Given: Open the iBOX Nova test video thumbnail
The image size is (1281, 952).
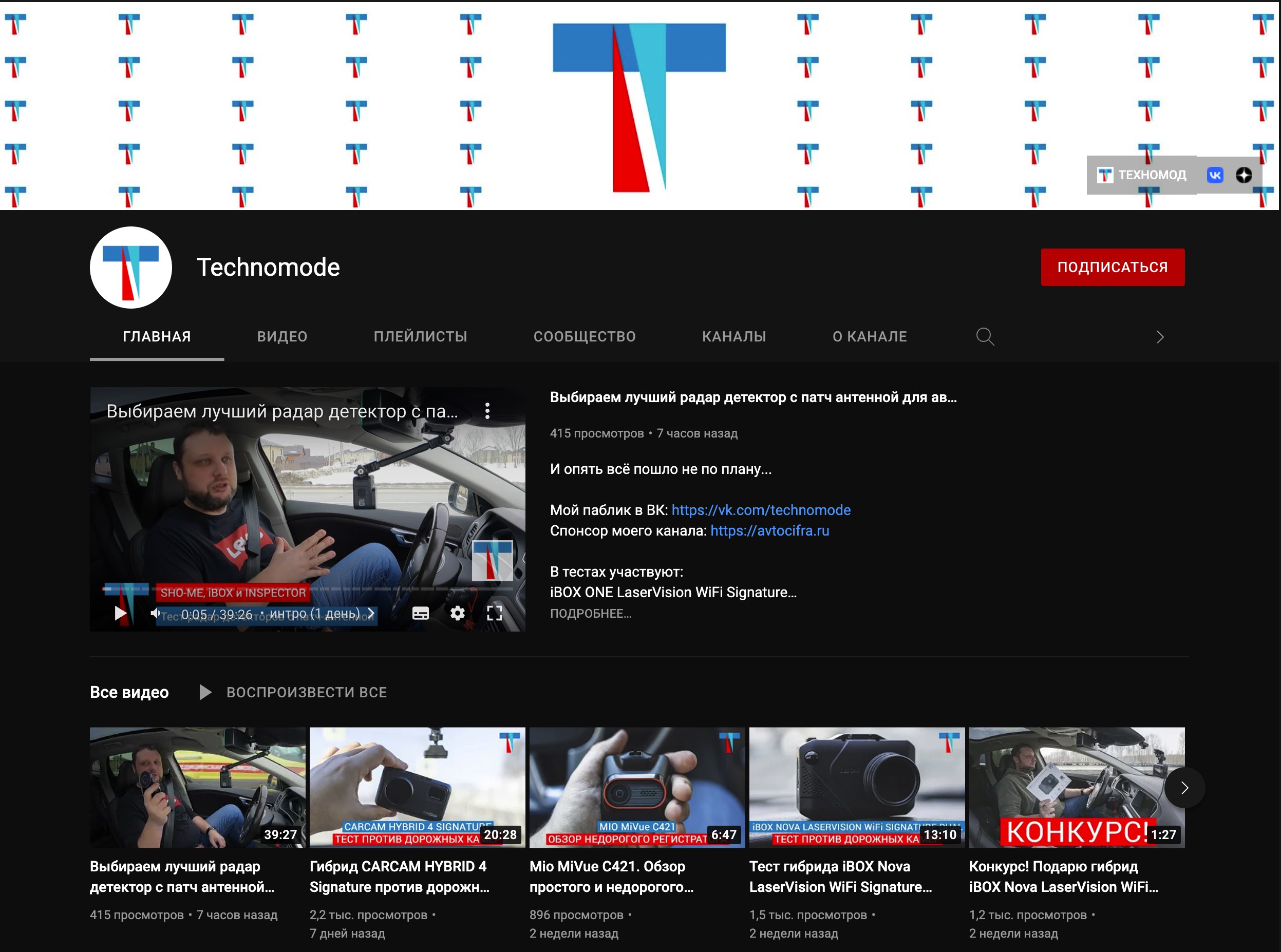Looking at the screenshot, I should click(x=857, y=787).
